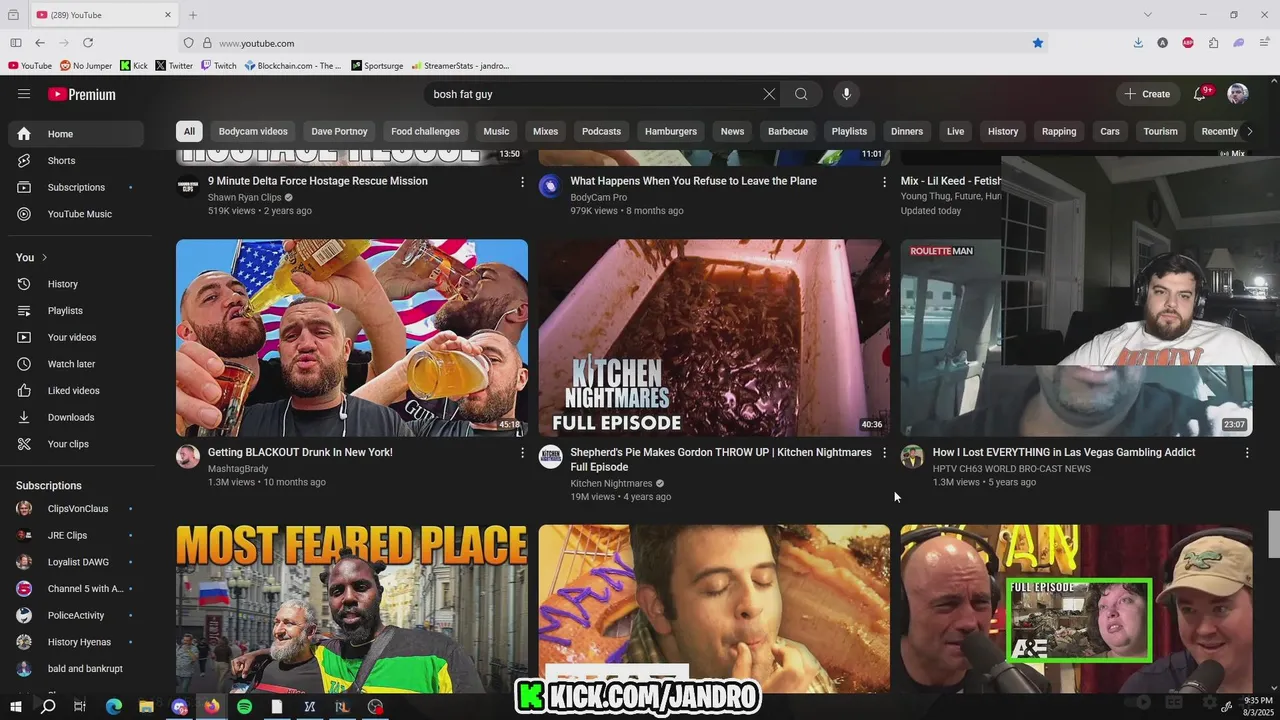Open options for 'Getting BLACKOUT Drunk In New York!'
Image resolution: width=1280 pixels, height=720 pixels.
(x=522, y=453)
